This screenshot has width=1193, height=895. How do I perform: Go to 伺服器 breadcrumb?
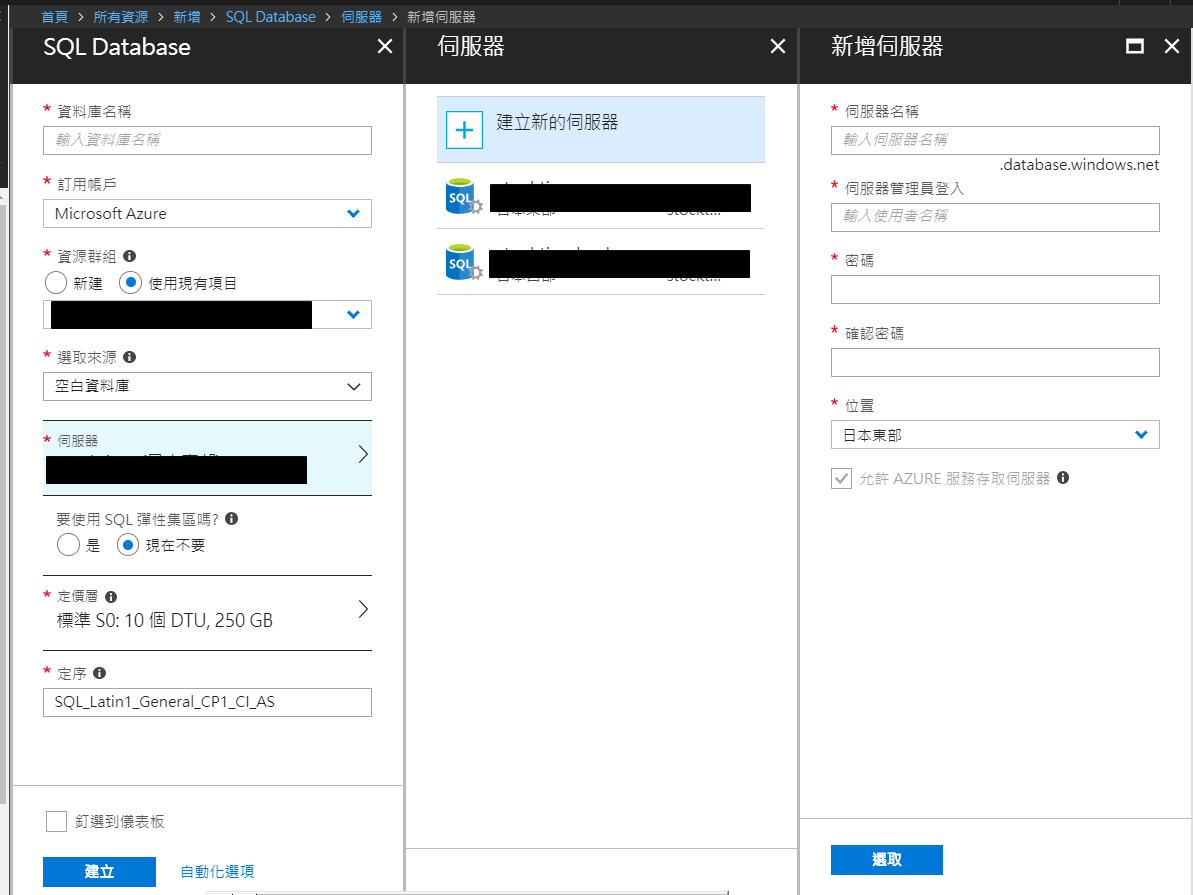click(x=361, y=17)
